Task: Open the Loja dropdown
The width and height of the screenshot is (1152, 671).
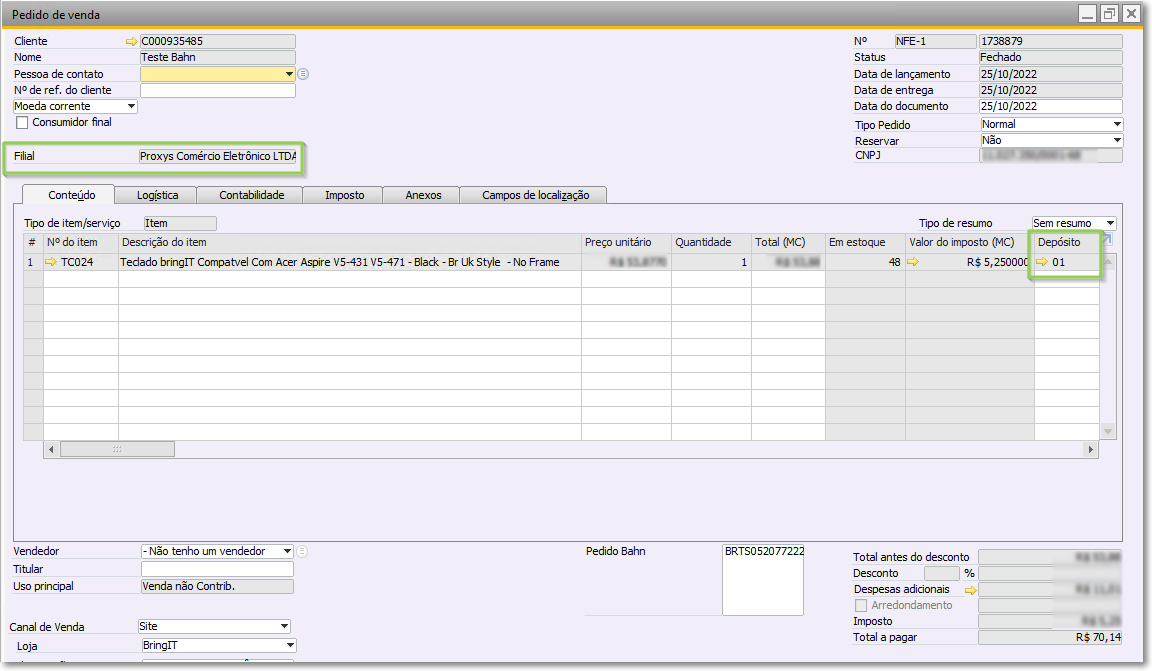Action: pyautogui.click(x=290, y=645)
